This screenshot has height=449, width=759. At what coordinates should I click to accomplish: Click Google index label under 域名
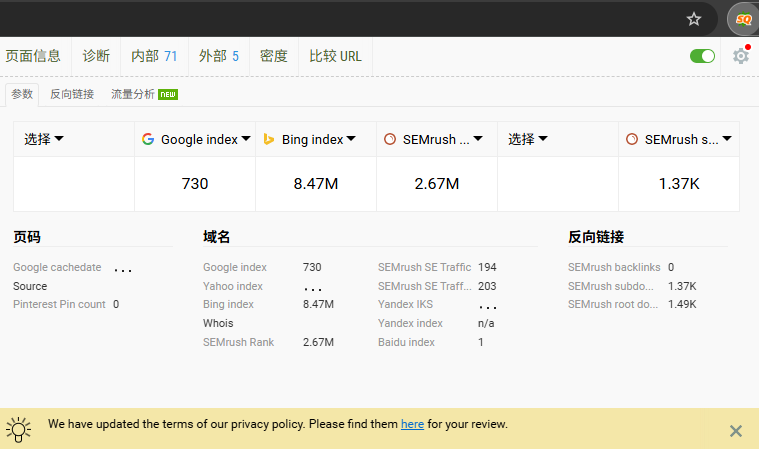pos(235,267)
